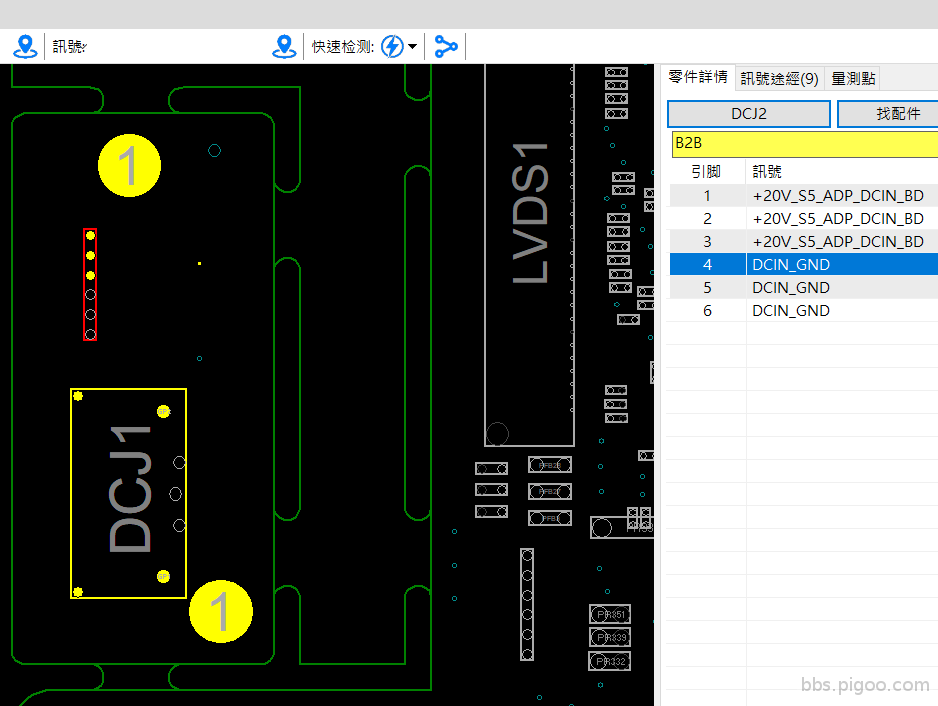Click the location pin icon beside 訊號 field
The width and height of the screenshot is (938, 706).
(x=24, y=45)
